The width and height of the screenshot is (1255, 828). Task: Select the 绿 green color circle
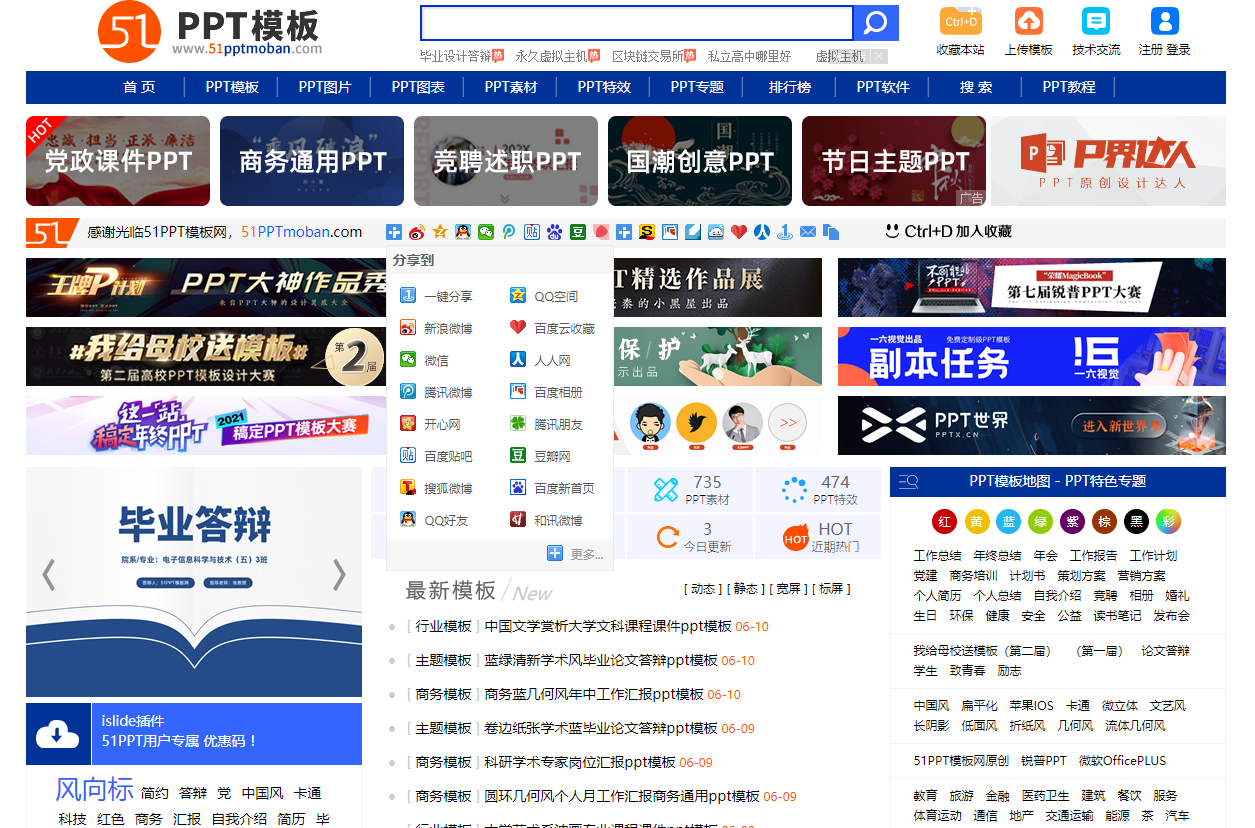point(1040,521)
